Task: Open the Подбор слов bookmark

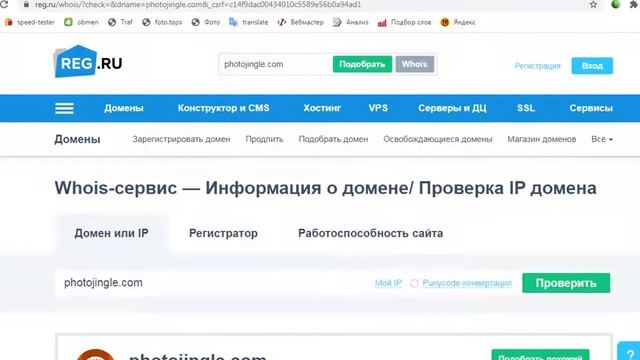Action: point(404,22)
